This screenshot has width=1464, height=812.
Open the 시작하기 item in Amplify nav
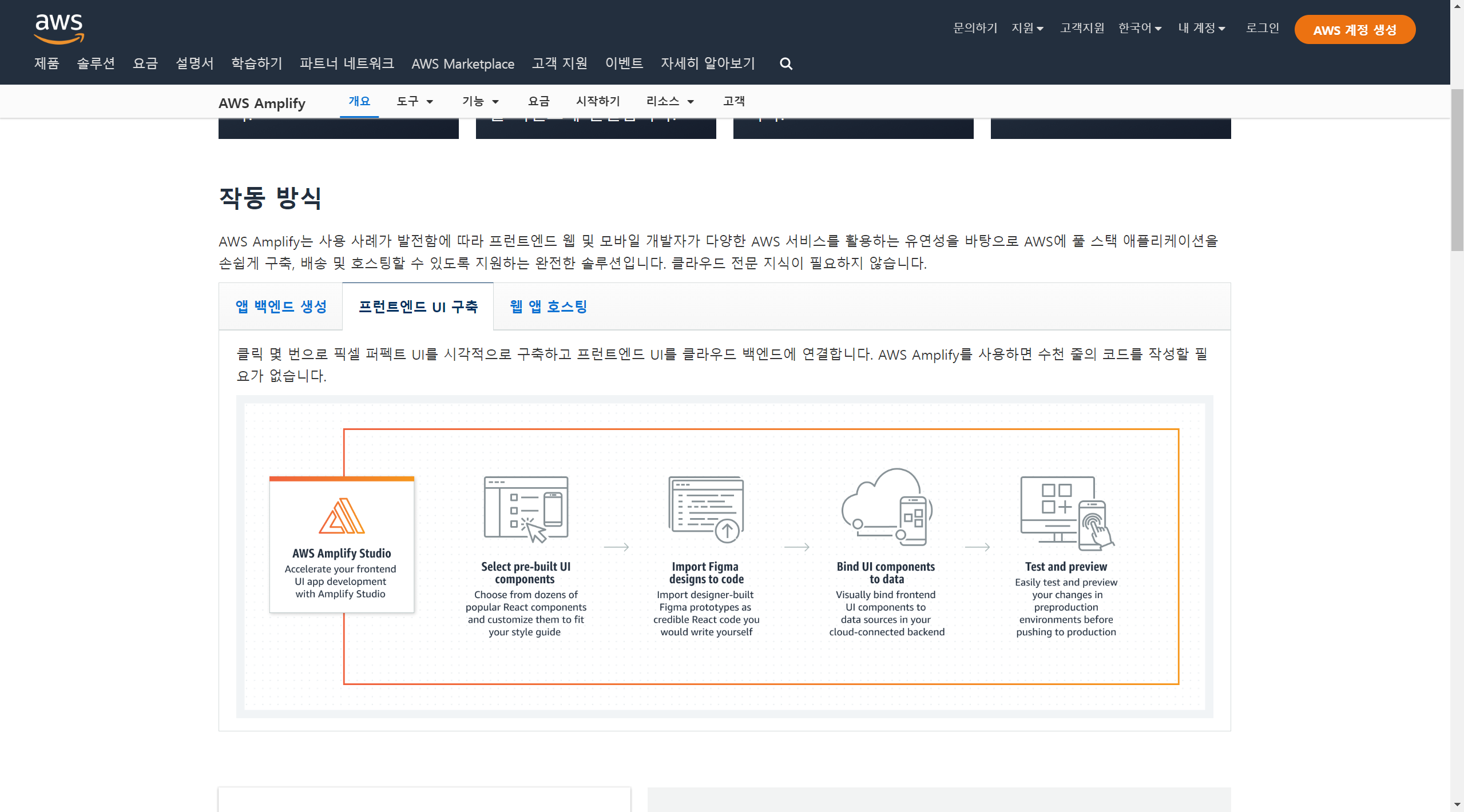[597, 101]
